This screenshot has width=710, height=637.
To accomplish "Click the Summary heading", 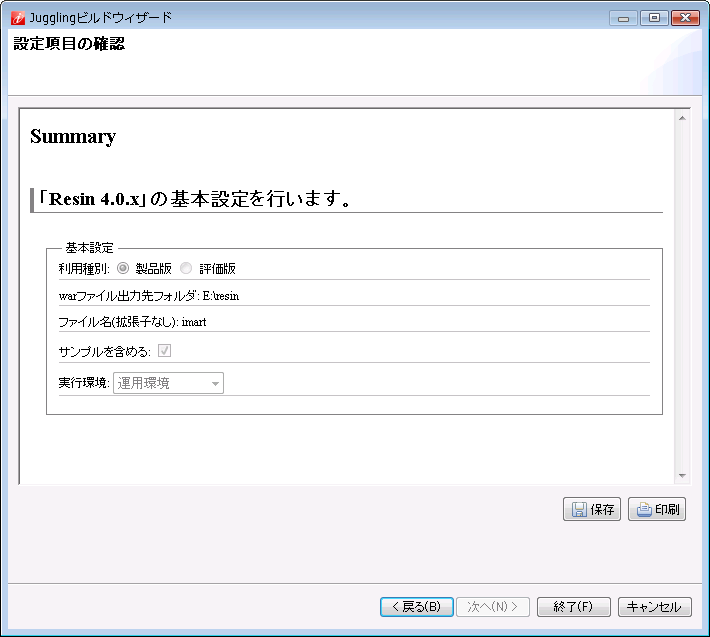I will click(x=73, y=137).
